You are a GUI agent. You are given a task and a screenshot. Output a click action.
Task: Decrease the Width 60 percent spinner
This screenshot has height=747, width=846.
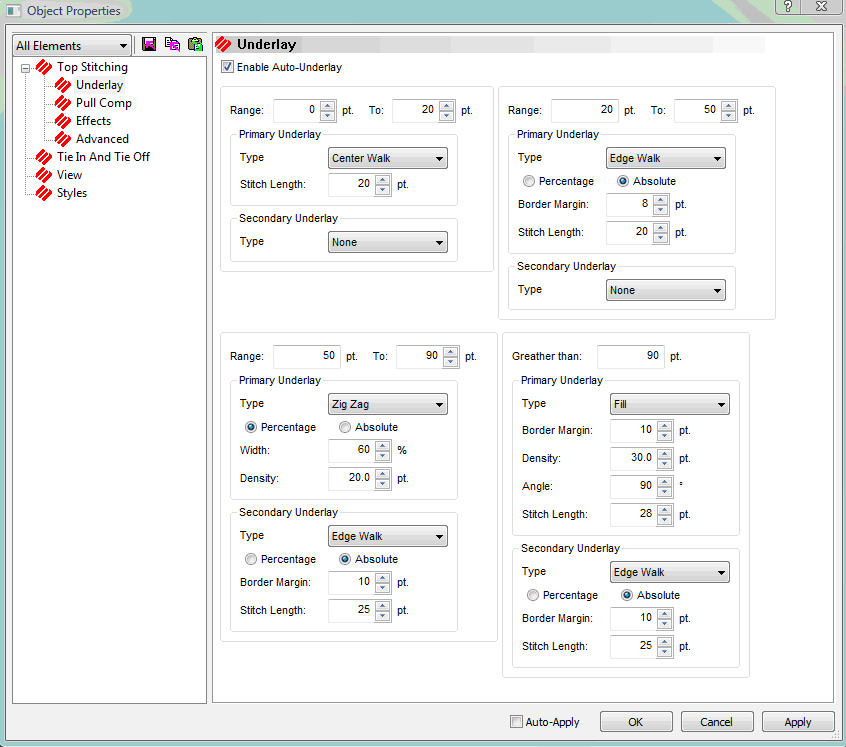pos(383,456)
